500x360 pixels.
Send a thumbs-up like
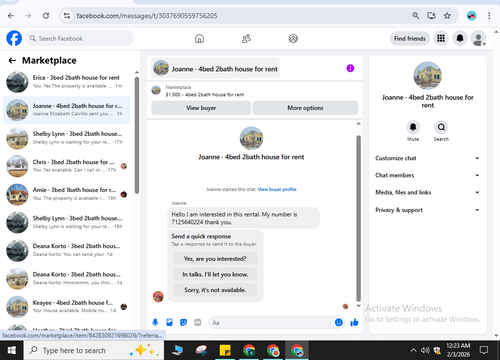click(354, 322)
